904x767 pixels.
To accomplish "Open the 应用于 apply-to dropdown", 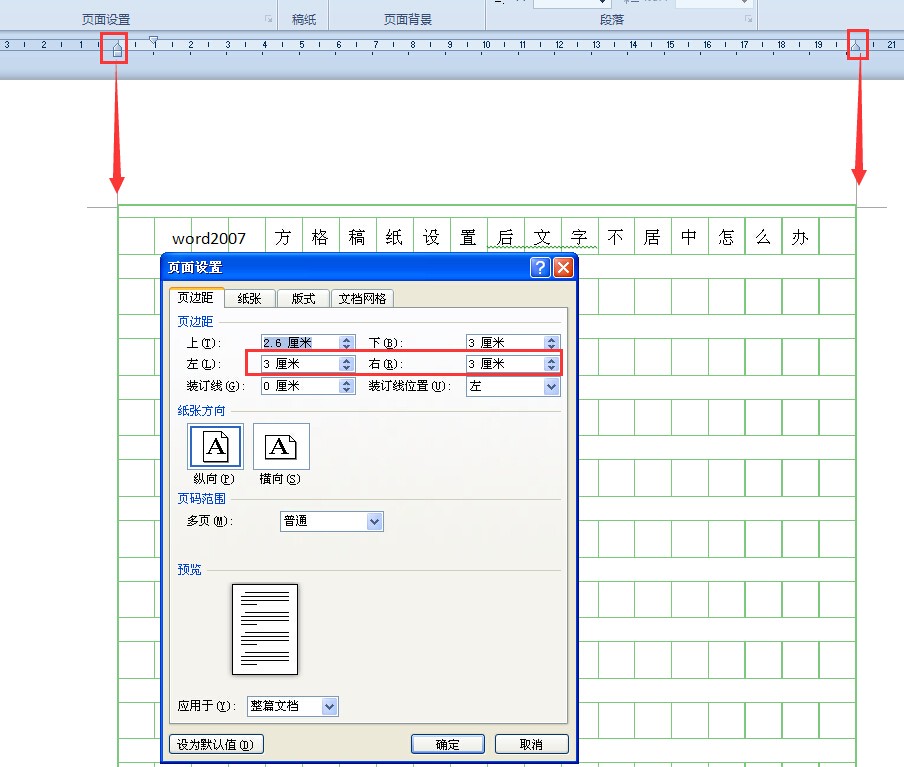I will pos(329,706).
